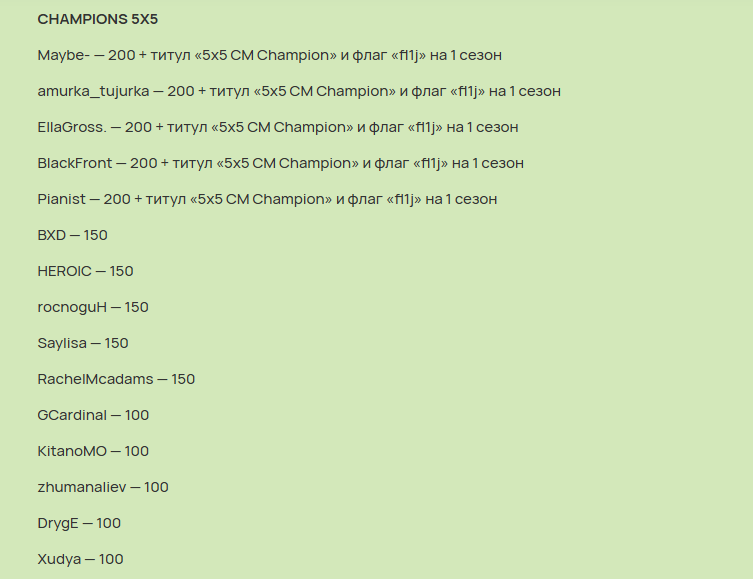
Task: Select the zhumanaliev — 100 entry
Action: pos(103,487)
